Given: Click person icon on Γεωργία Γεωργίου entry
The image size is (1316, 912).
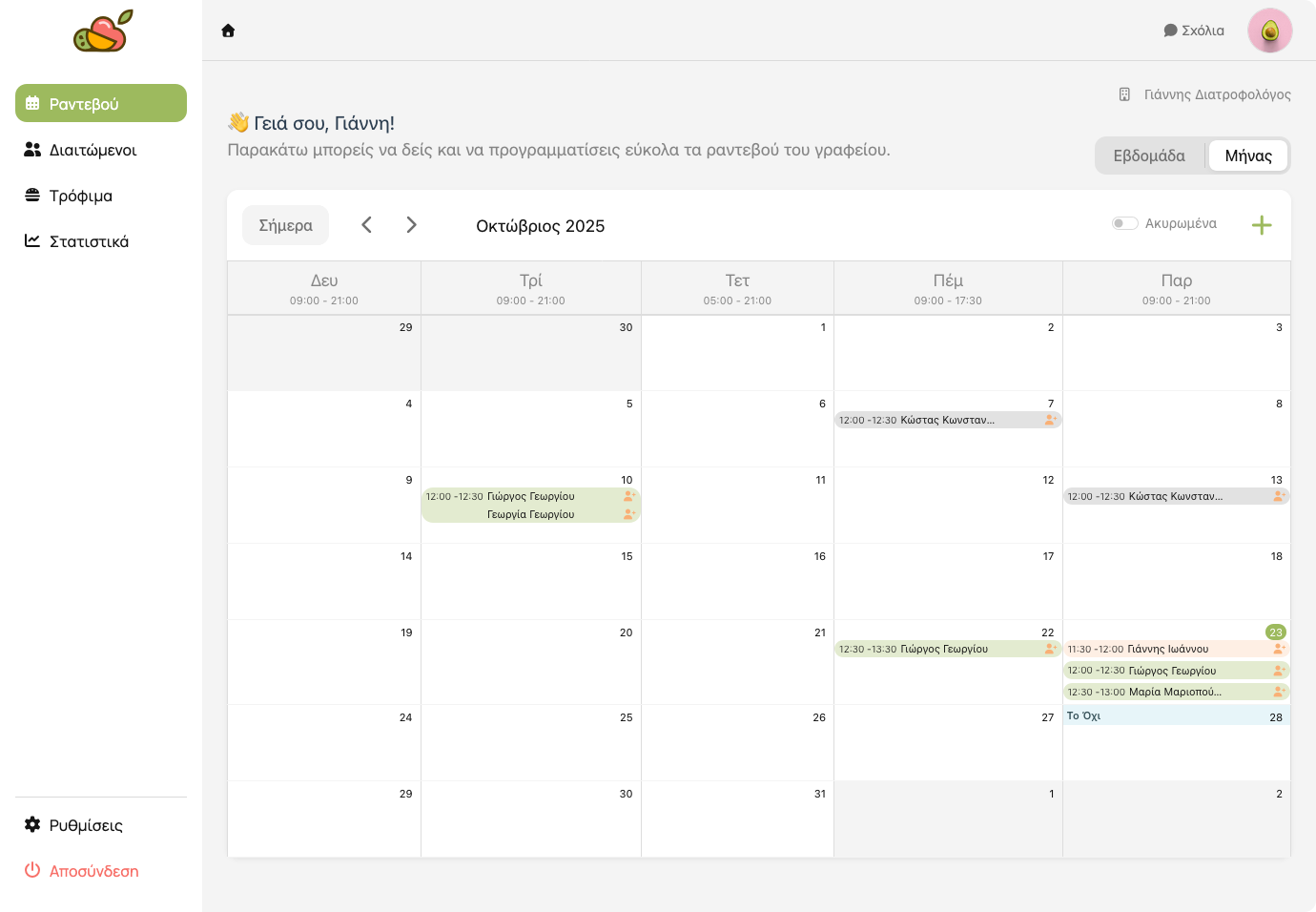Looking at the screenshot, I should click(x=628, y=514).
